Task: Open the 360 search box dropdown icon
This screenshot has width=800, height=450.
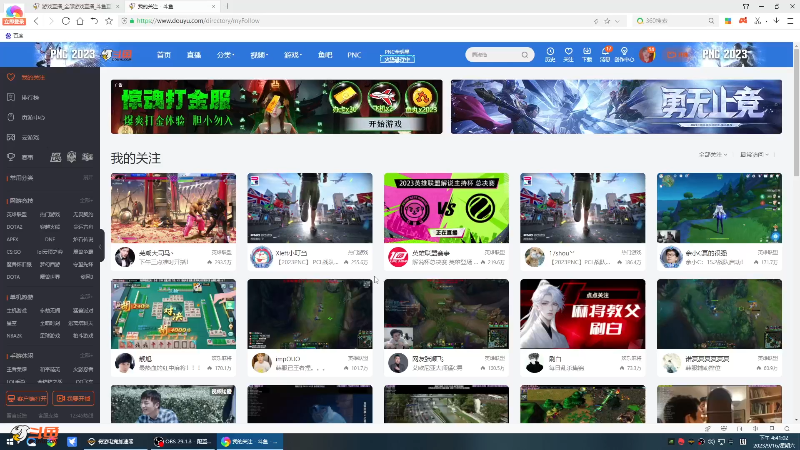Action: pos(640,21)
